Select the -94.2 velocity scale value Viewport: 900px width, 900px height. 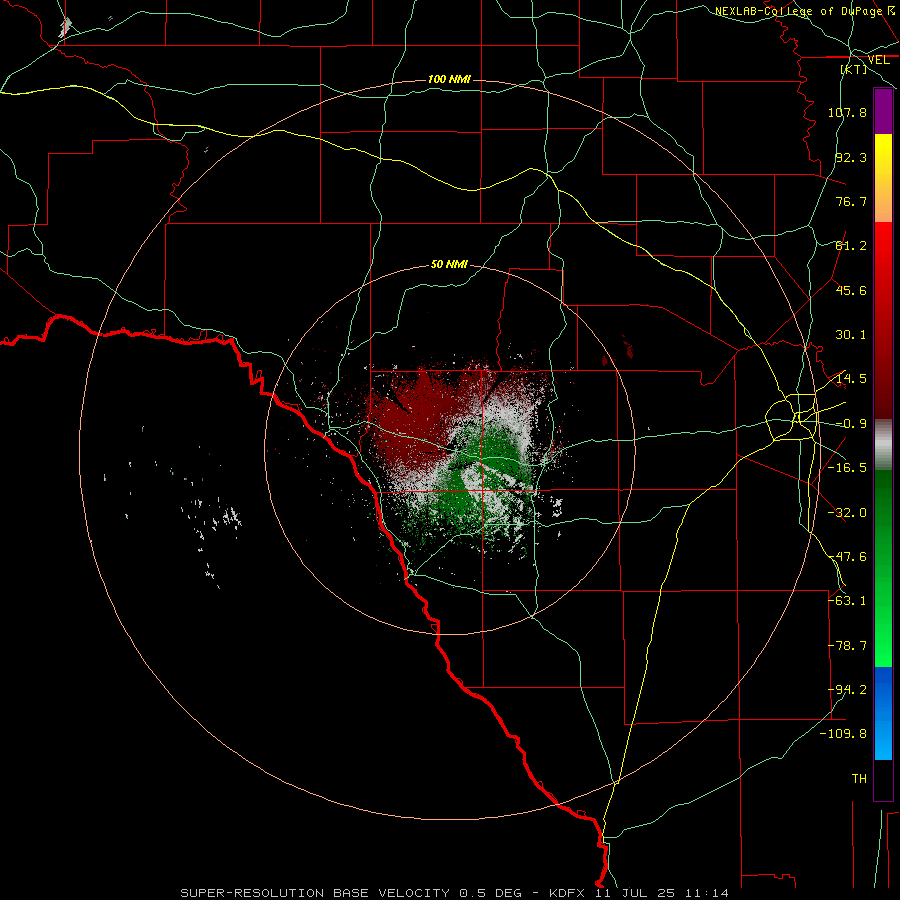coord(847,690)
